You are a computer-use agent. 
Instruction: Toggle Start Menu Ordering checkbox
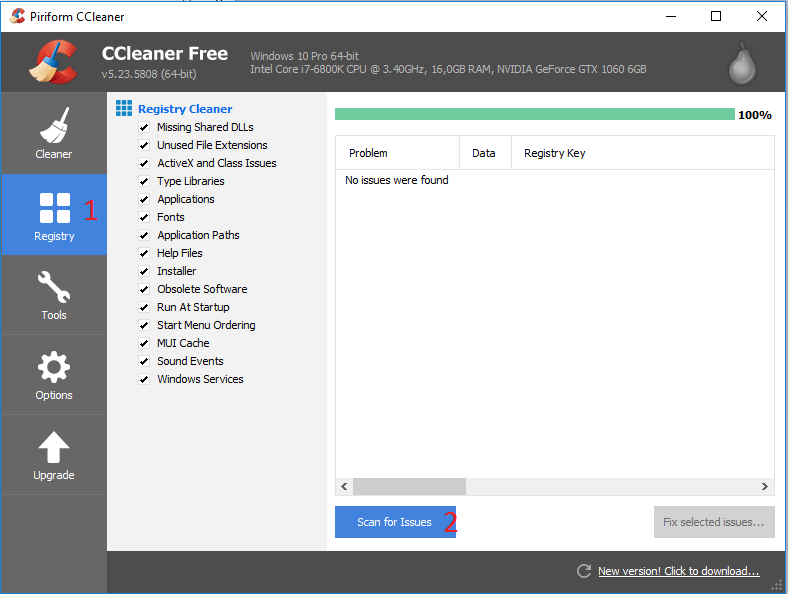pyautogui.click(x=144, y=325)
